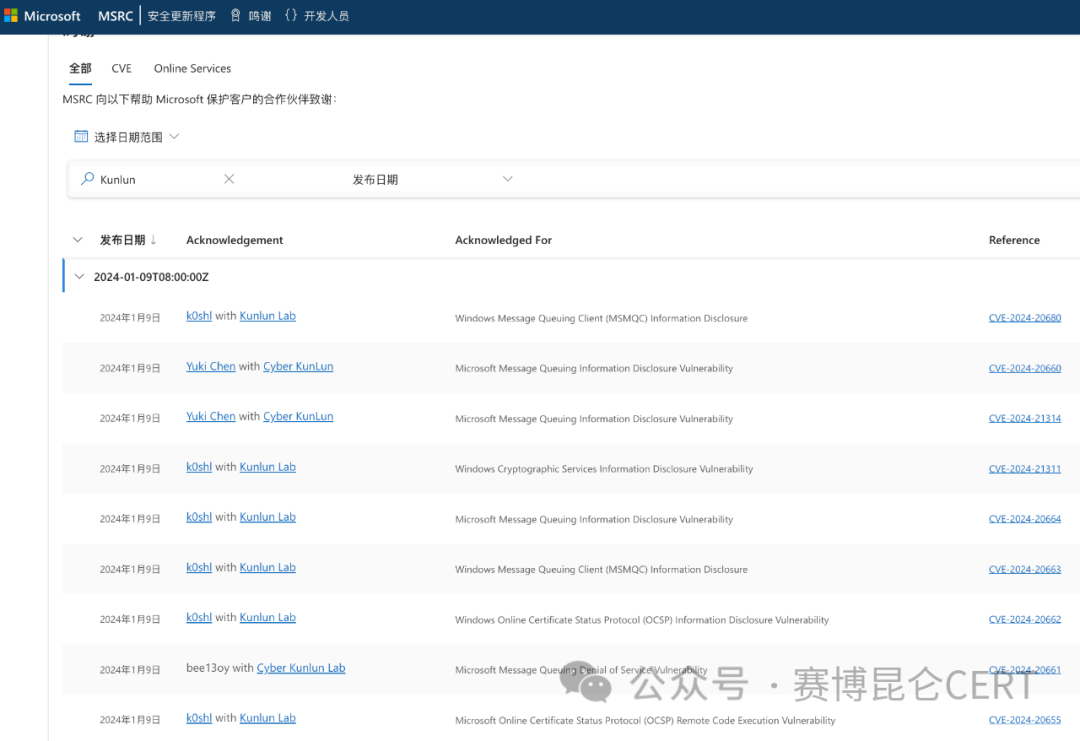Viewport: 1080px width, 741px height.
Task: Click the 发布日期 column header
Action: tap(123, 240)
